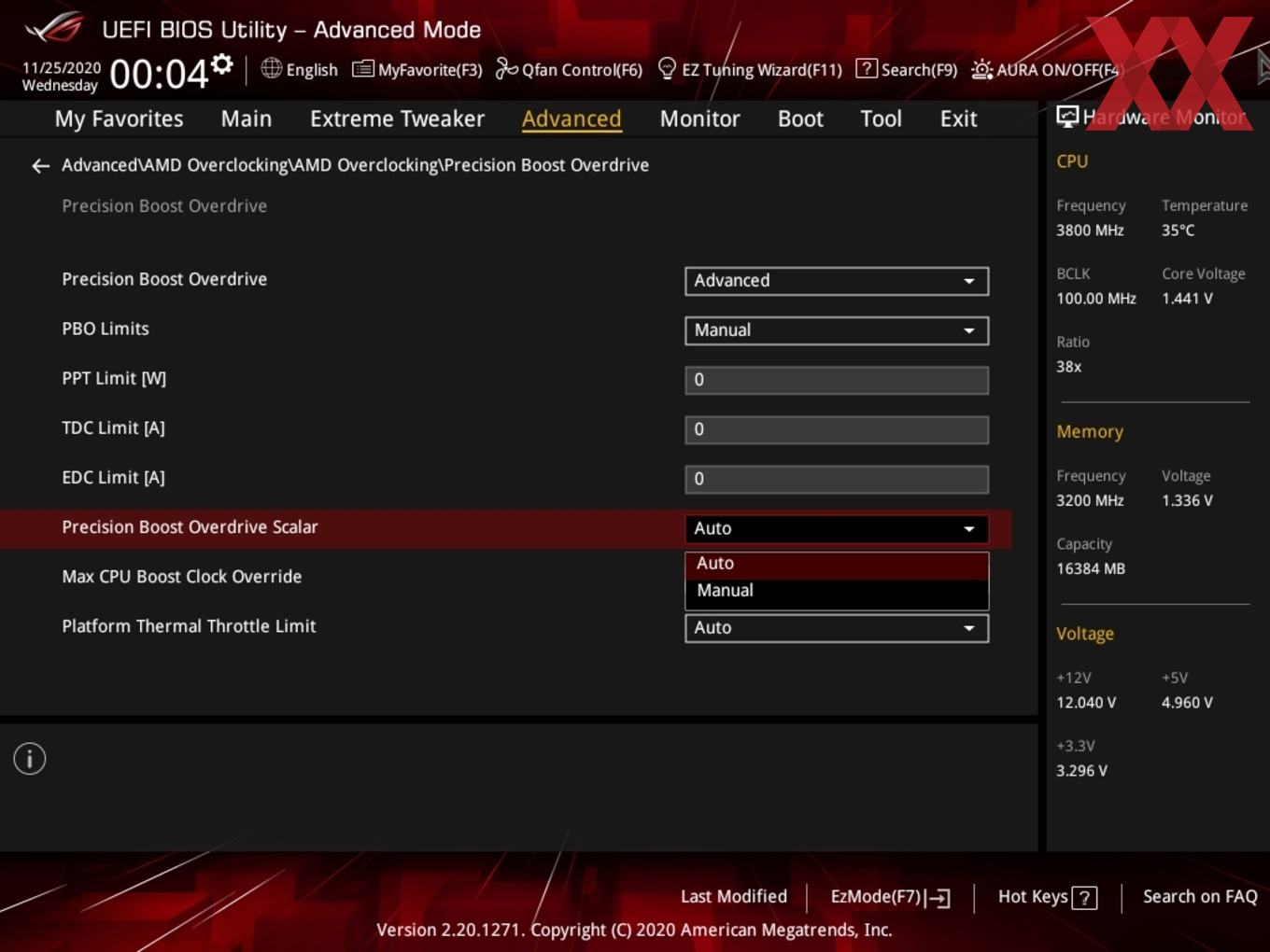Open the My Favorites tab

click(119, 119)
